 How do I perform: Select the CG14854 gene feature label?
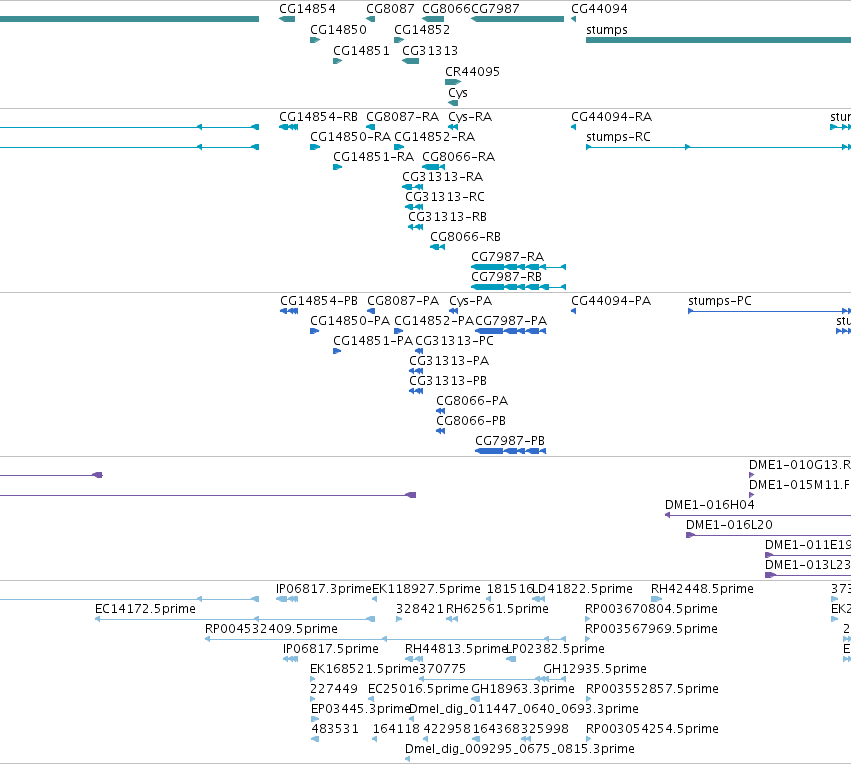click(307, 9)
